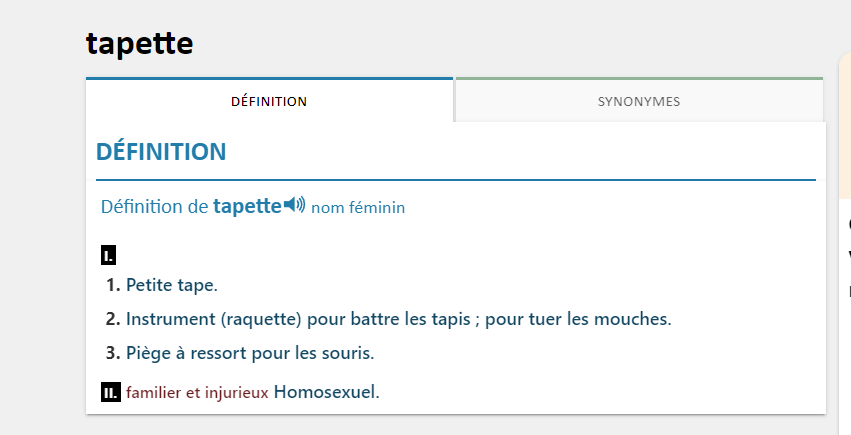Click the black section marker II.
851x435 pixels.
pyautogui.click(x=111, y=392)
